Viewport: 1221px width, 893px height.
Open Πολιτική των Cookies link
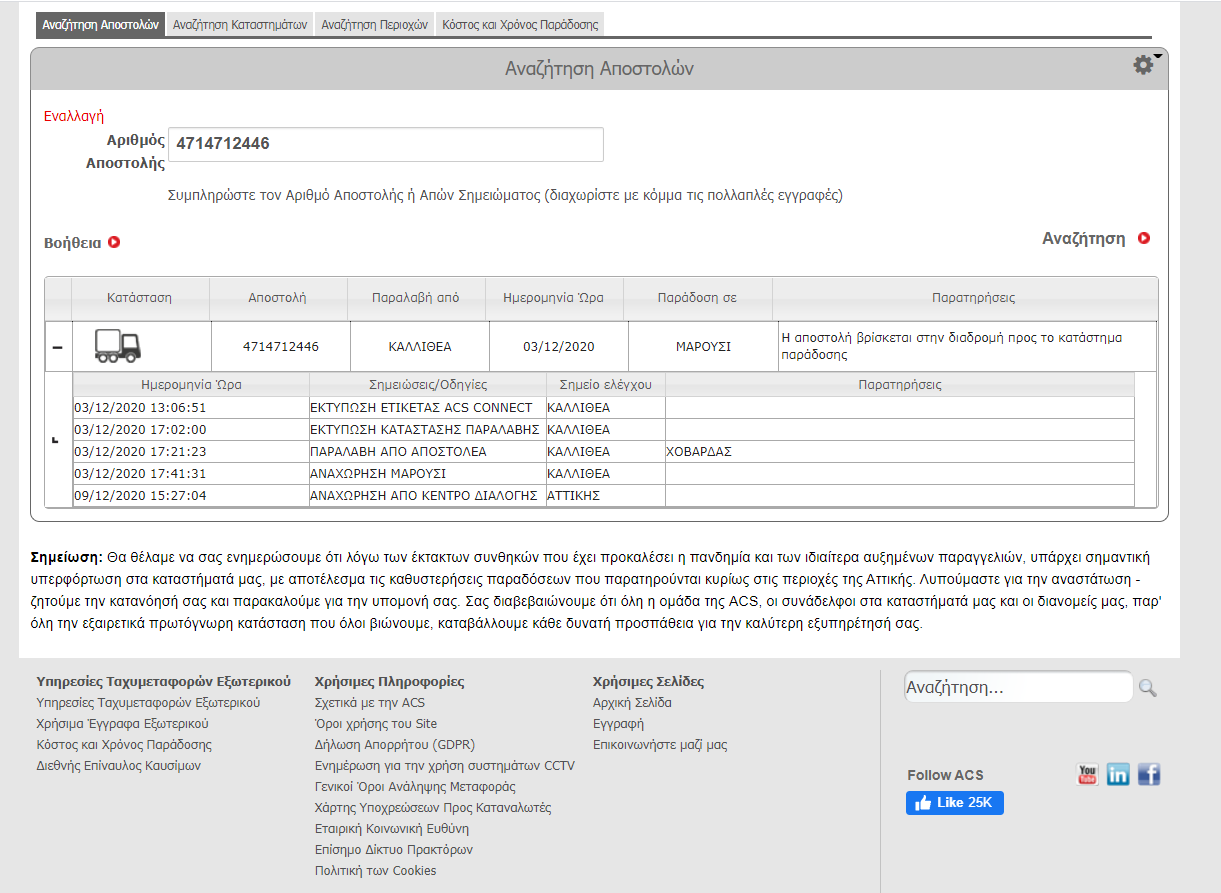pyautogui.click(x=375, y=871)
